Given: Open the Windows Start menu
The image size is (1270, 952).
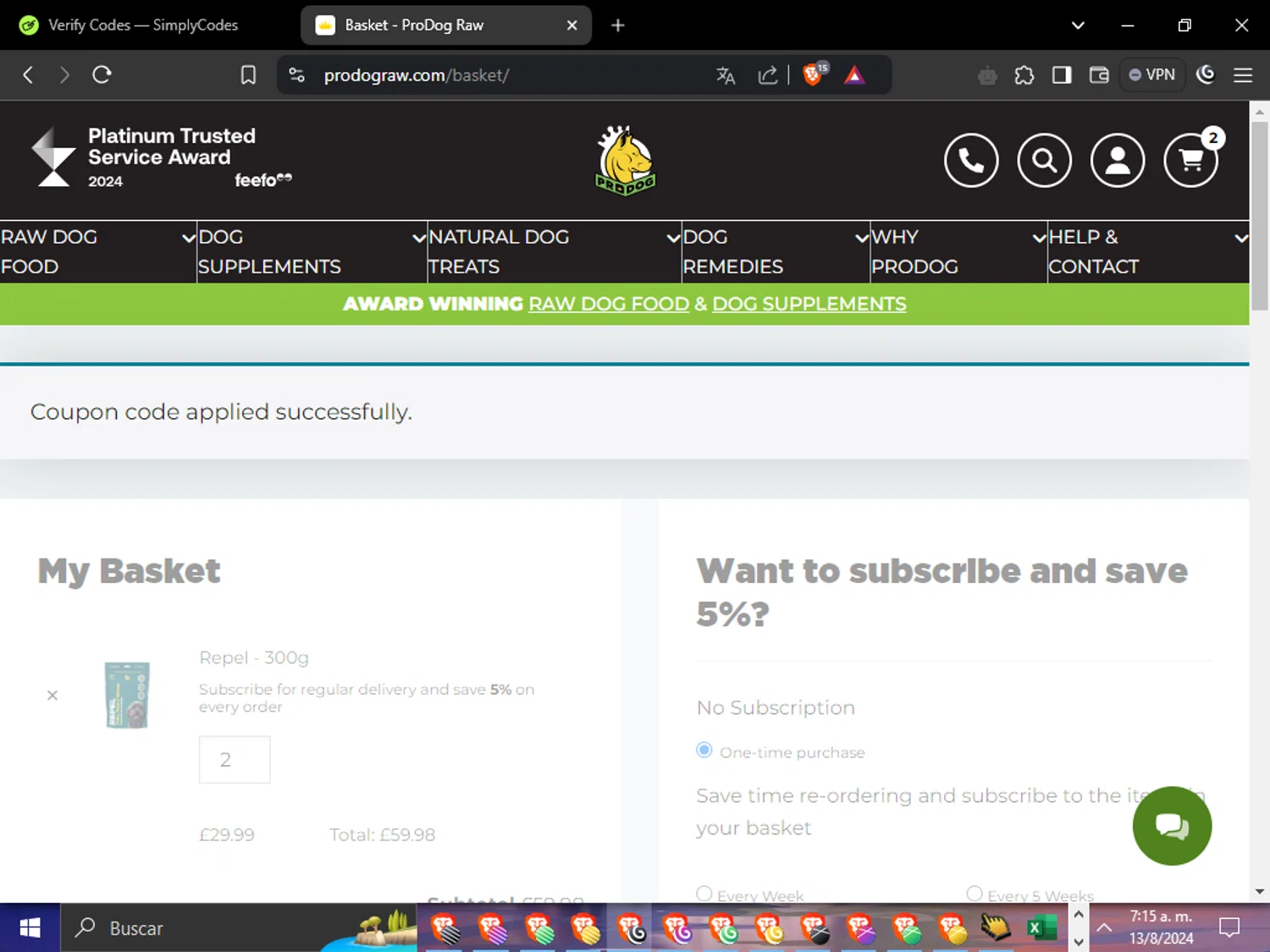Looking at the screenshot, I should 30,927.
